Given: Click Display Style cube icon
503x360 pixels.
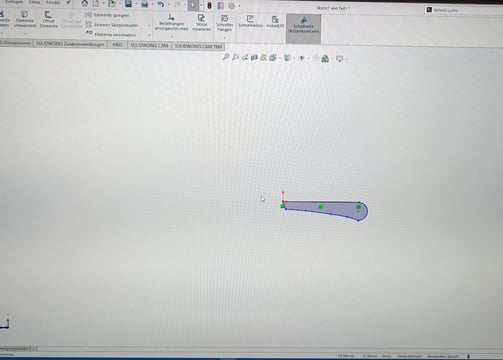Looking at the screenshot, I should (287, 58).
